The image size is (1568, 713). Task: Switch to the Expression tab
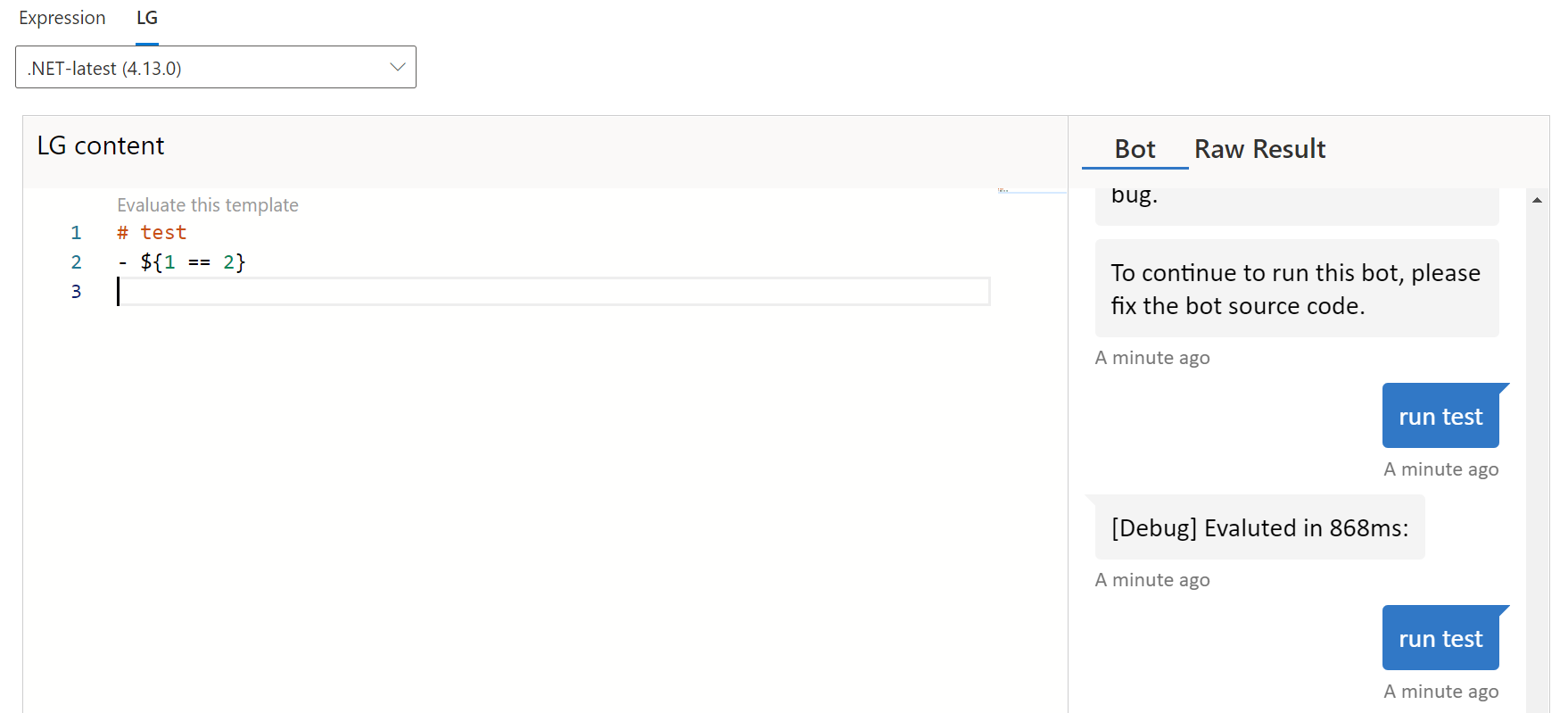pyautogui.click(x=62, y=18)
